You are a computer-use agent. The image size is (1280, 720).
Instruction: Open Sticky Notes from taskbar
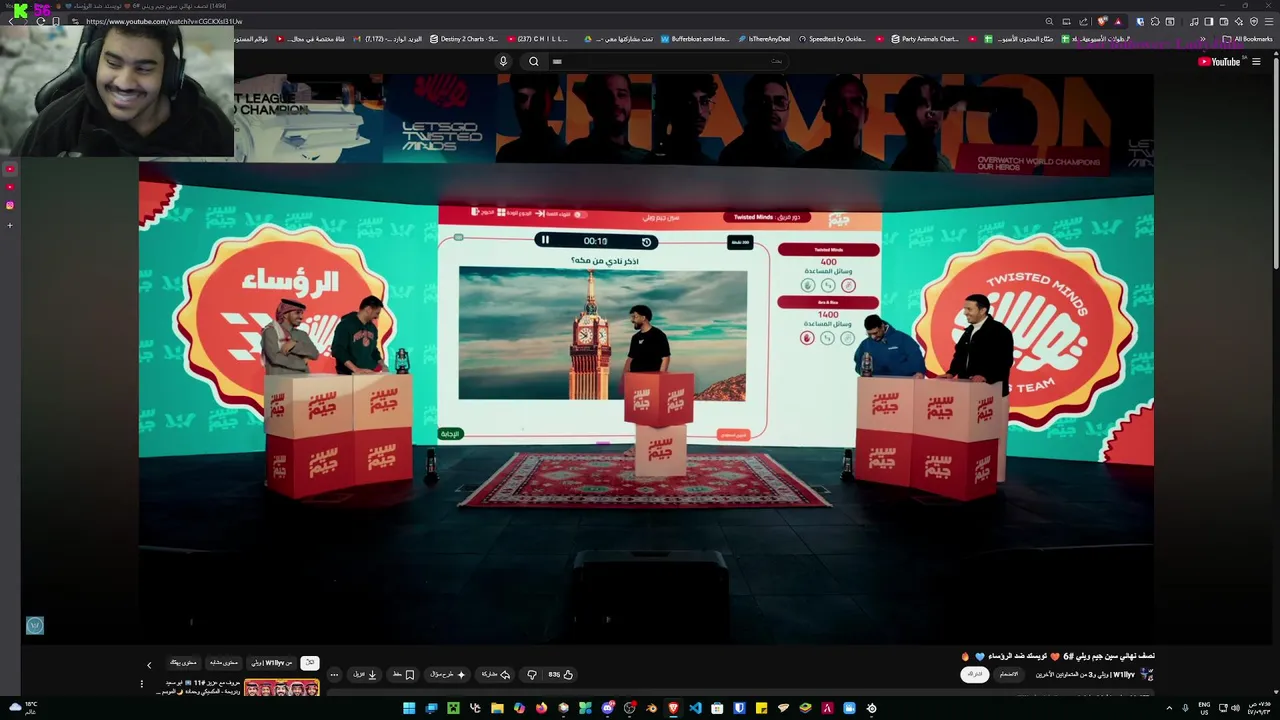point(761,708)
